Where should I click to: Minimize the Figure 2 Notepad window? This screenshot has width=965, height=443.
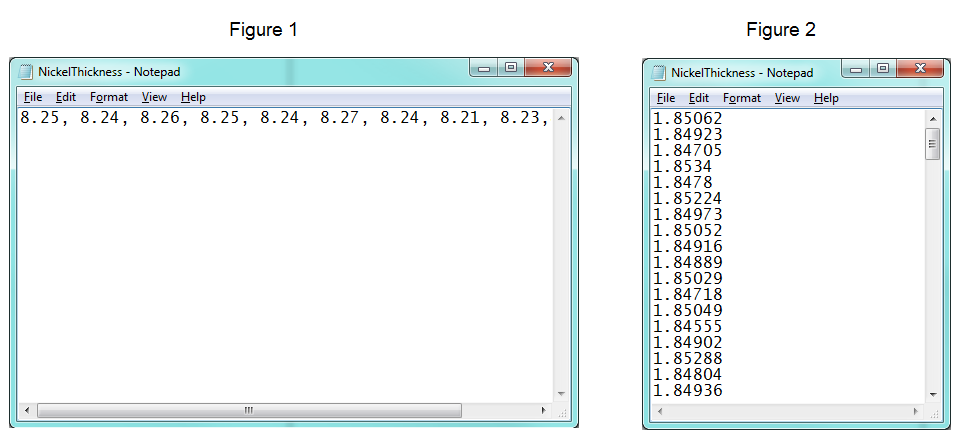click(x=856, y=68)
